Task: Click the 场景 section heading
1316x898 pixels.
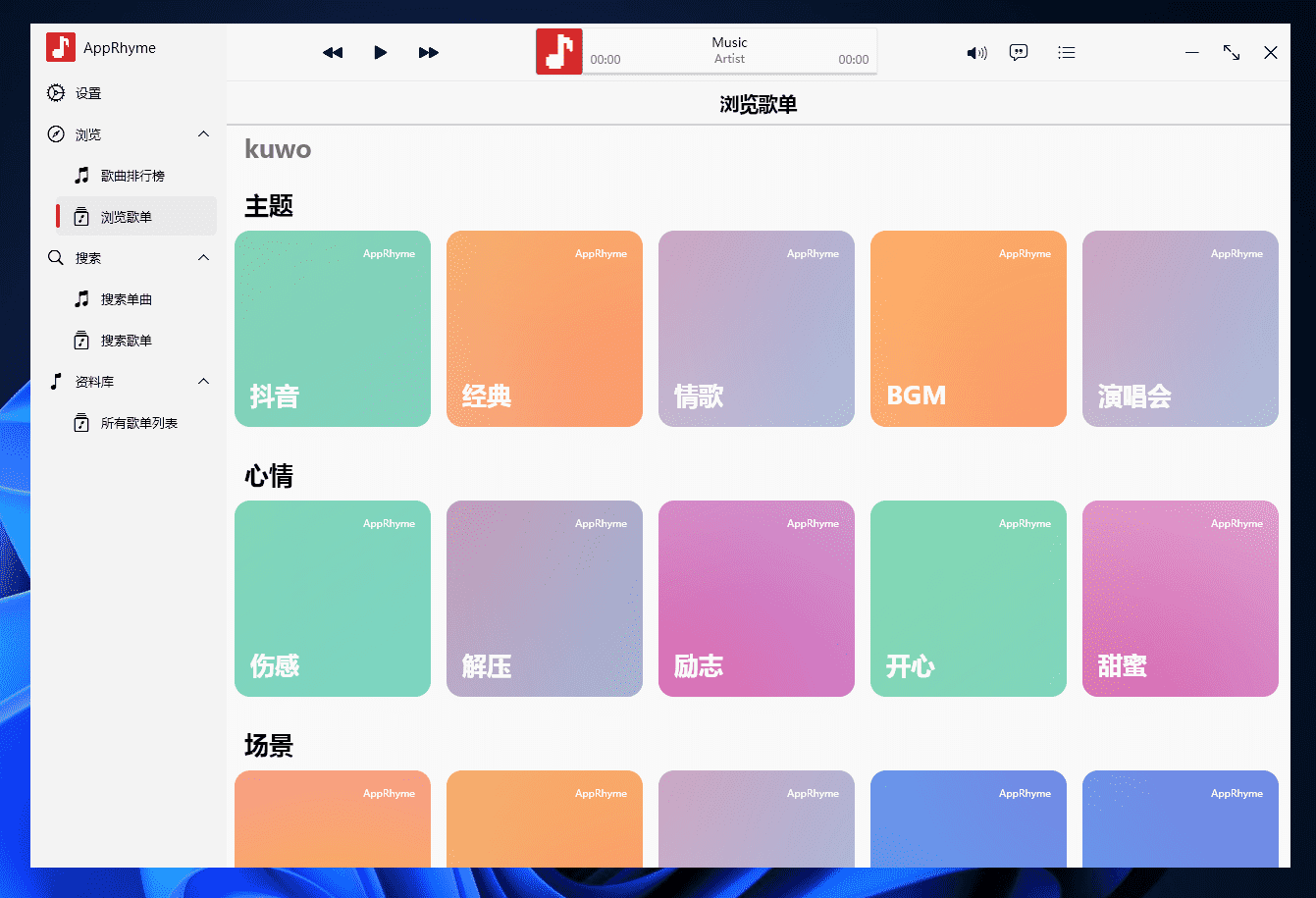Action: pos(269,746)
